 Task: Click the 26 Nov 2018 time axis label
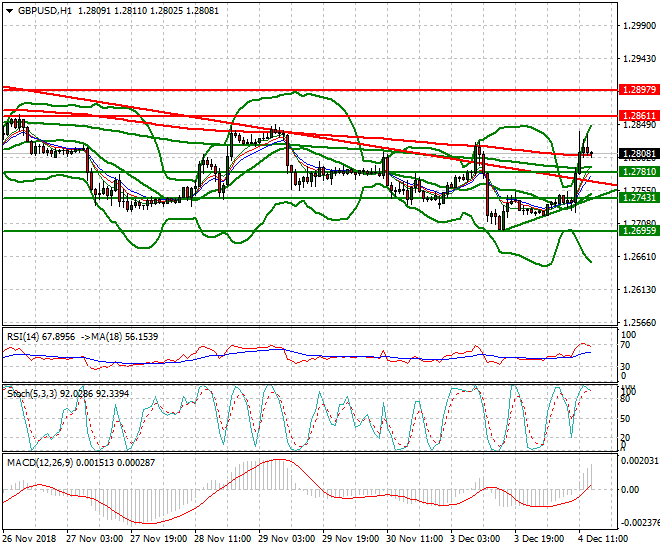pos(29,539)
